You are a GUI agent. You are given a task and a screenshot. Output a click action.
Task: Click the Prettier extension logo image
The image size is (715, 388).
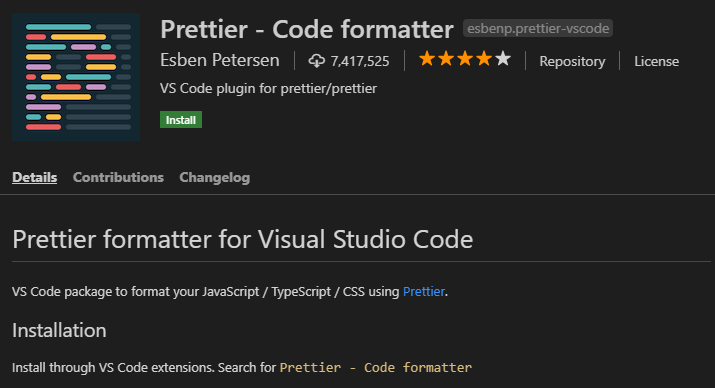(76, 77)
